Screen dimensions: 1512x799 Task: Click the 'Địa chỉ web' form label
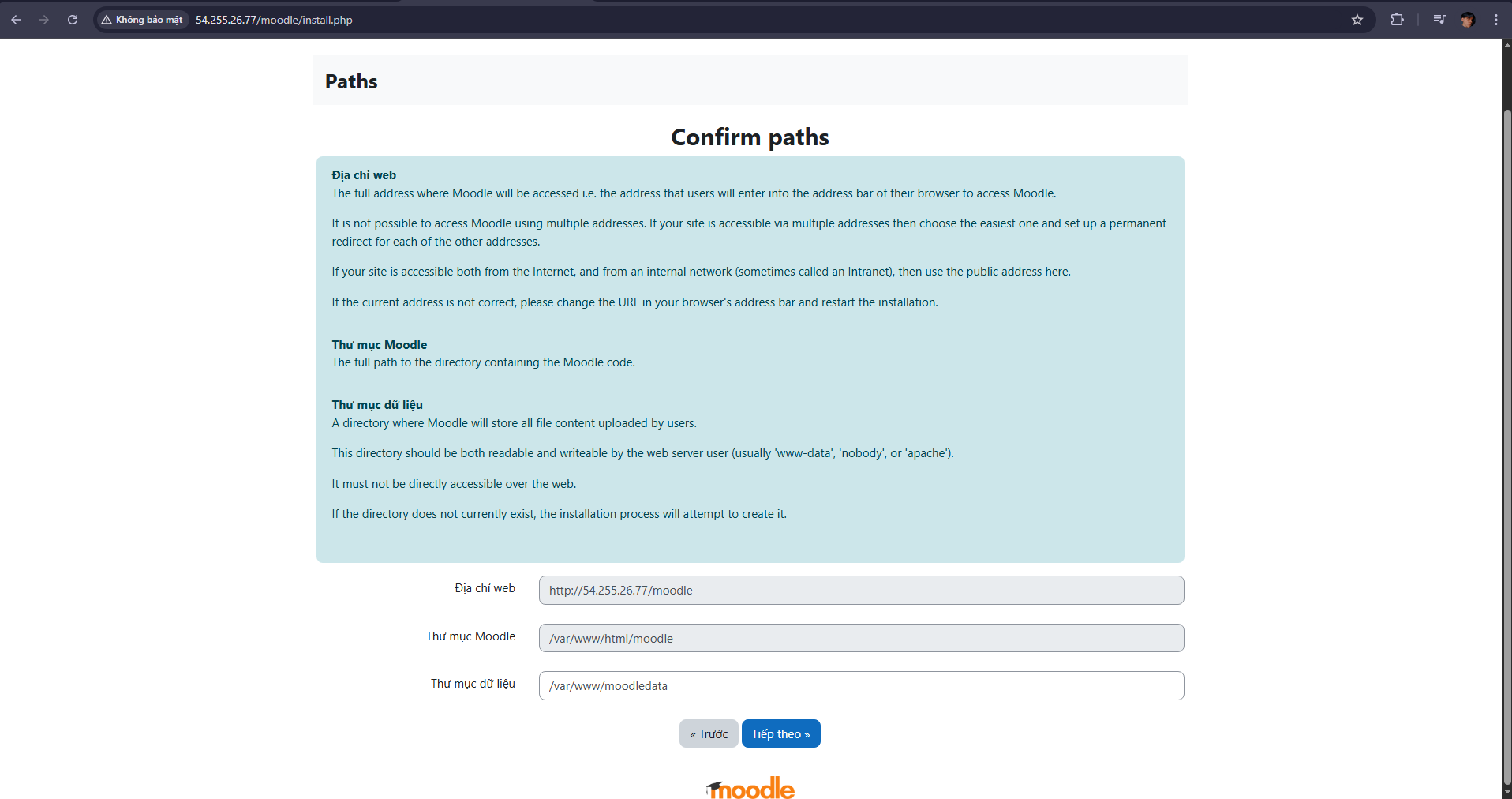click(x=485, y=588)
